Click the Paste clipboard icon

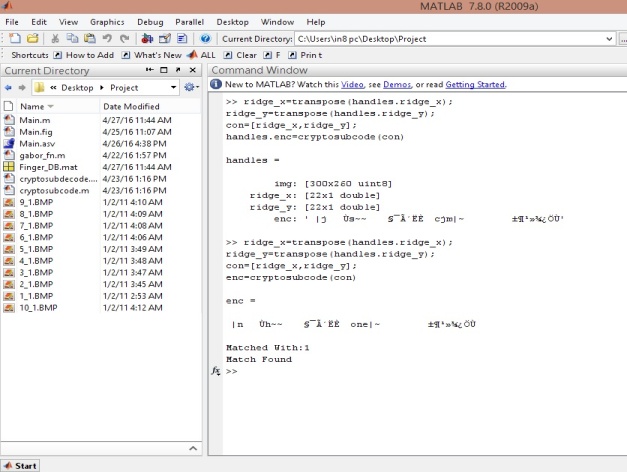[x=90, y=38]
